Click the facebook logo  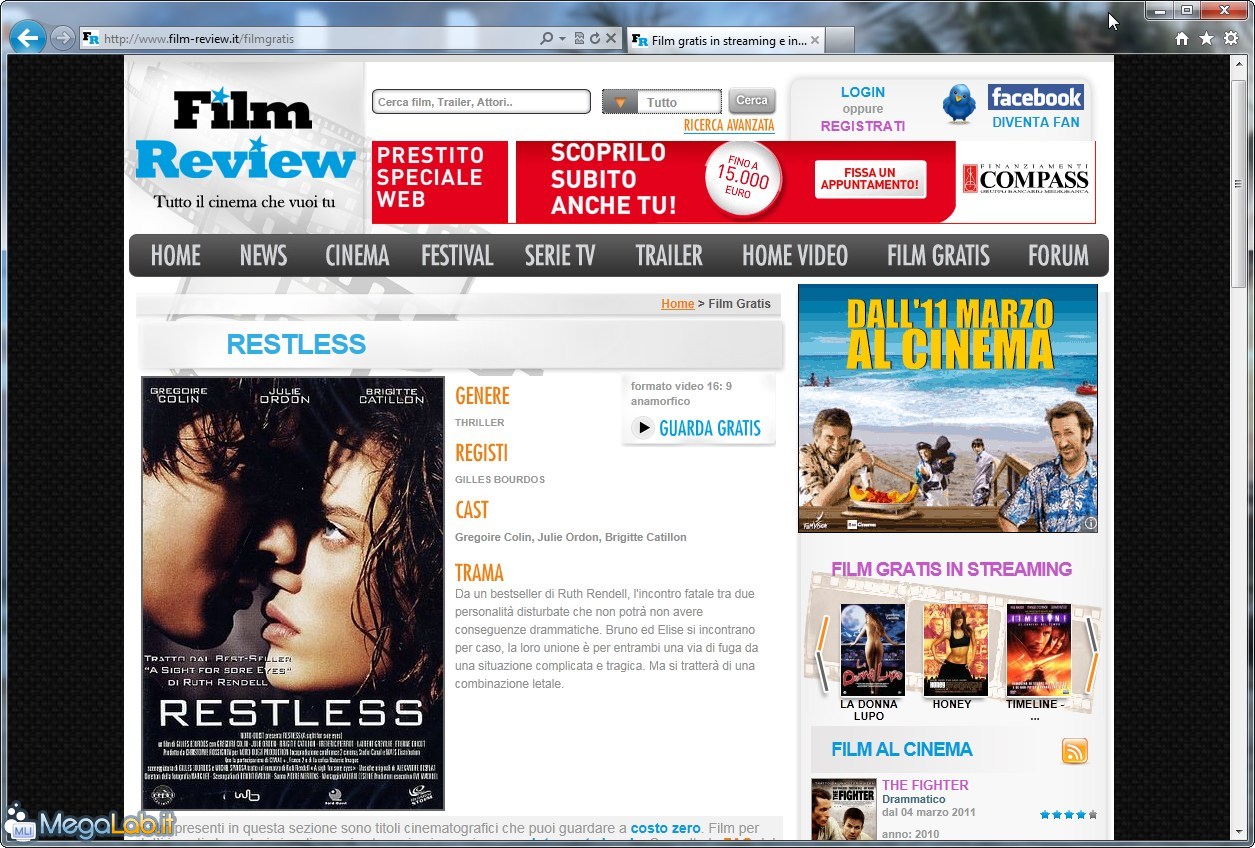pos(1036,97)
